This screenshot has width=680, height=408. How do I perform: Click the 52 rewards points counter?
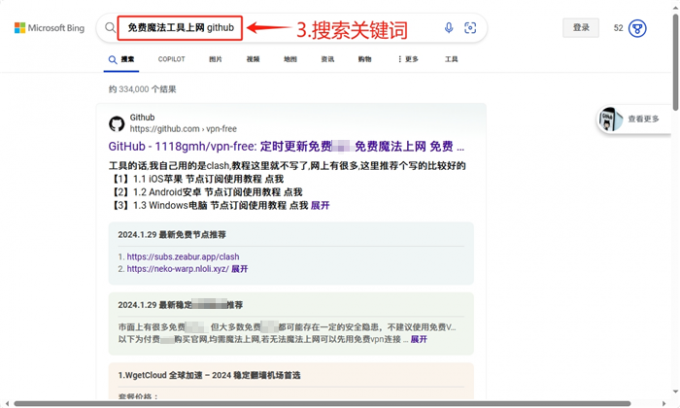pyautogui.click(x=618, y=28)
